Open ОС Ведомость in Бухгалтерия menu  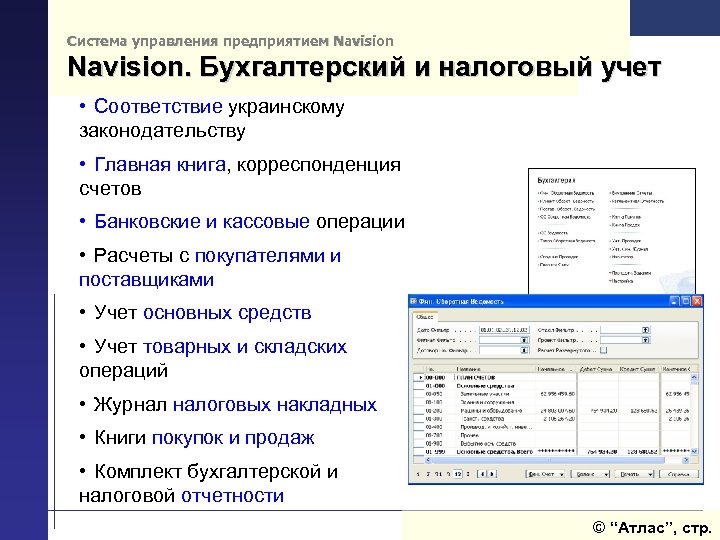pos(553,233)
